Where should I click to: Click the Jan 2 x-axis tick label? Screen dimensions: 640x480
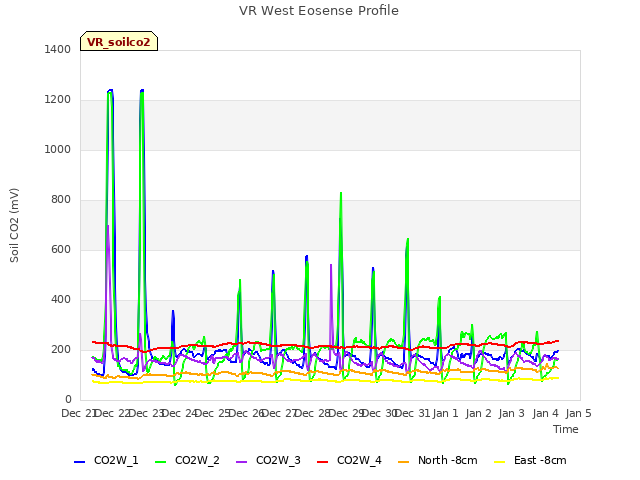click(x=478, y=413)
